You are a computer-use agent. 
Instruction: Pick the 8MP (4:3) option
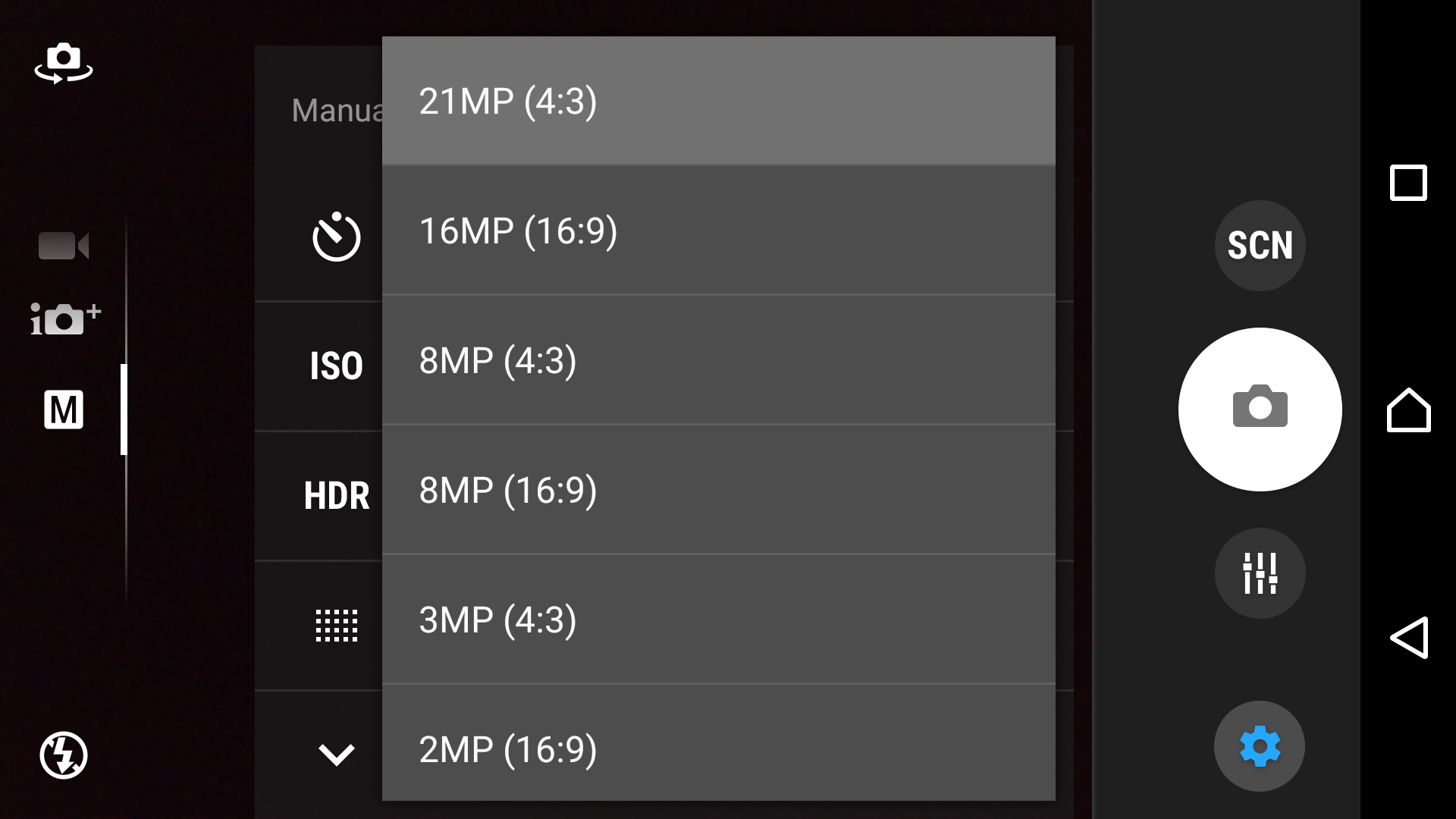(718, 360)
